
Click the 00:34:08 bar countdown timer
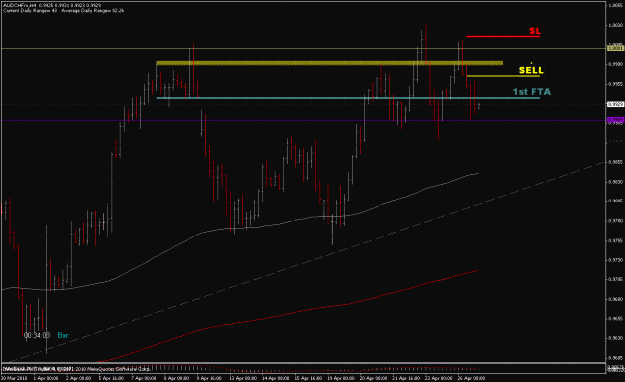(x=37, y=335)
